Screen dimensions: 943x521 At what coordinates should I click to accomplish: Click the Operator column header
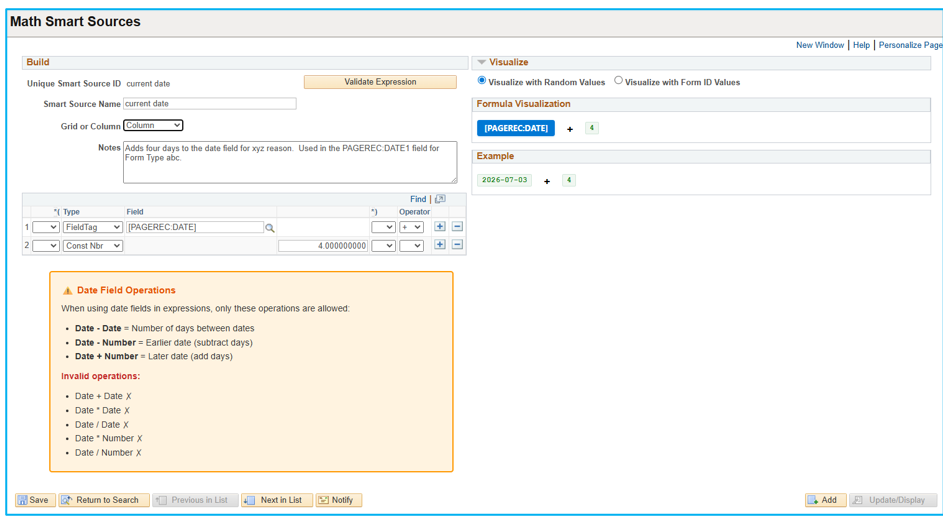(x=414, y=212)
